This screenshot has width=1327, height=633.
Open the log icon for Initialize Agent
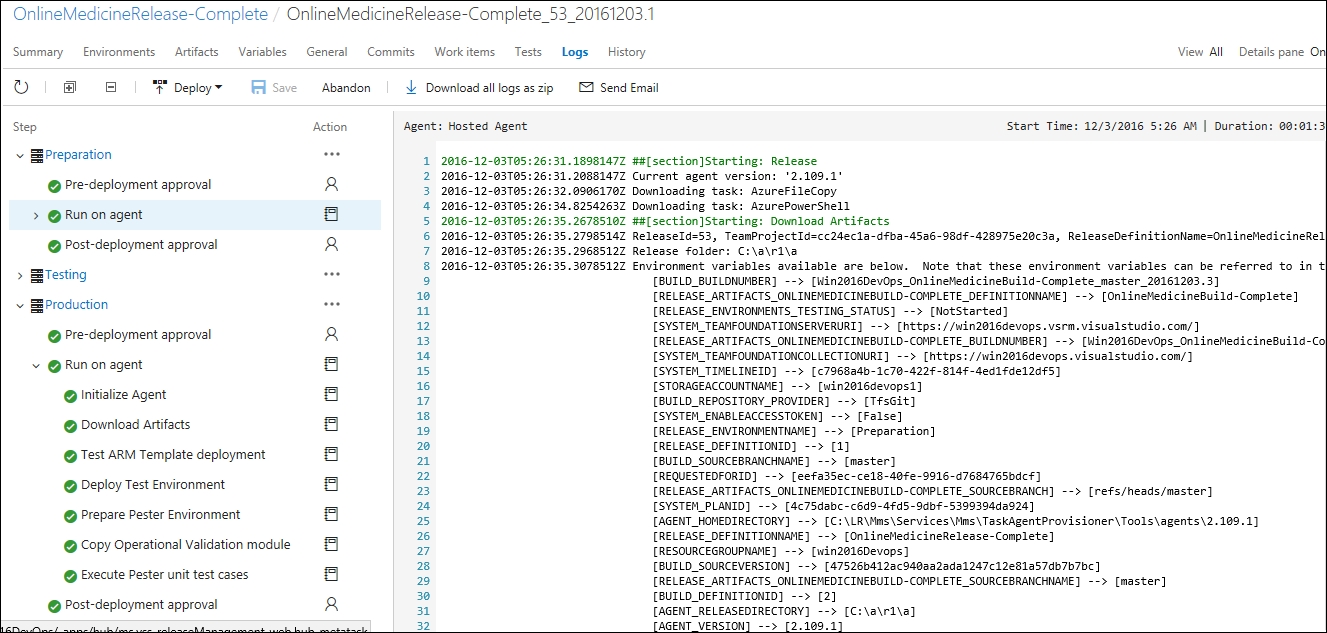(x=332, y=395)
